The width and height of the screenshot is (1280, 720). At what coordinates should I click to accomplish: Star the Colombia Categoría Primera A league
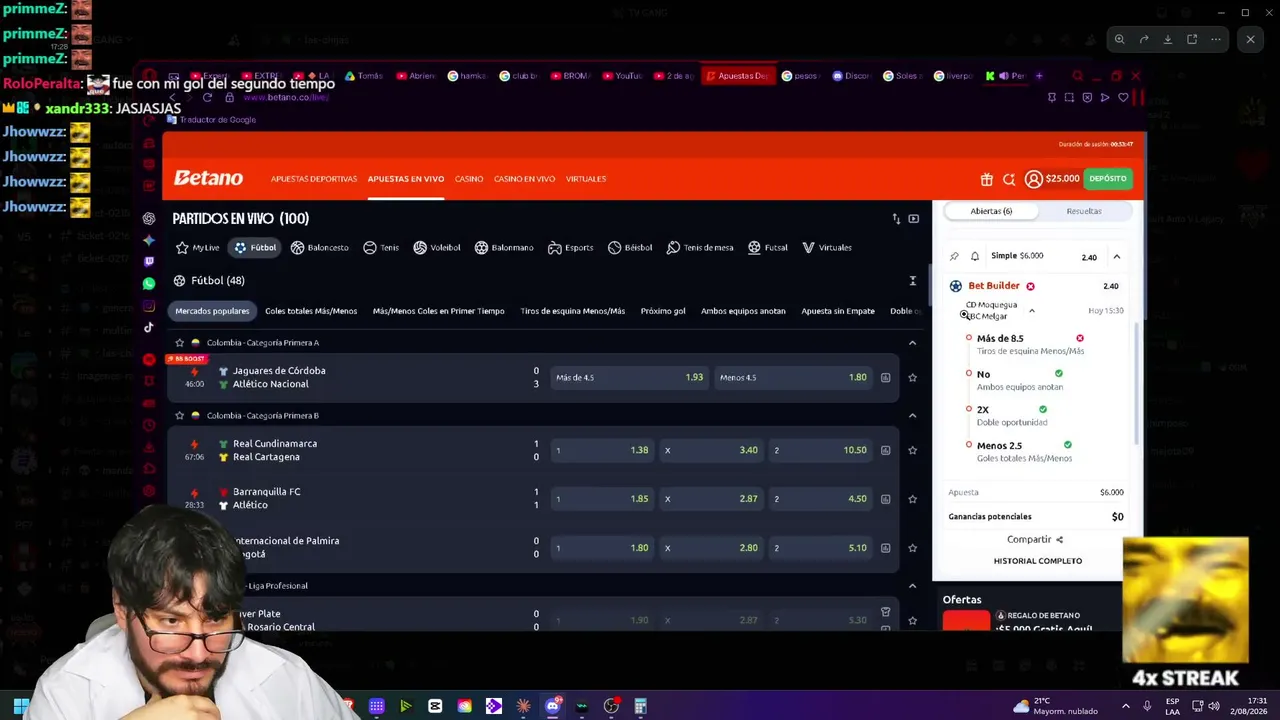coord(180,343)
